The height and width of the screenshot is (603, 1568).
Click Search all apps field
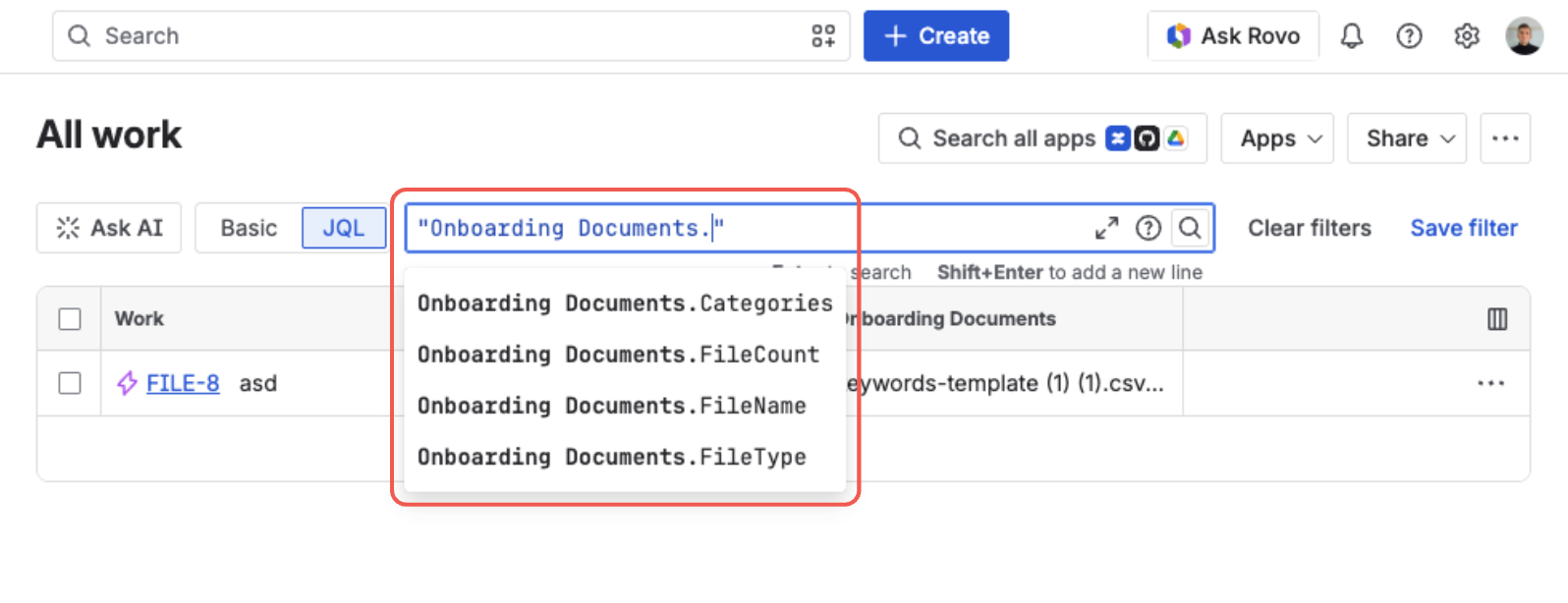click(1042, 138)
